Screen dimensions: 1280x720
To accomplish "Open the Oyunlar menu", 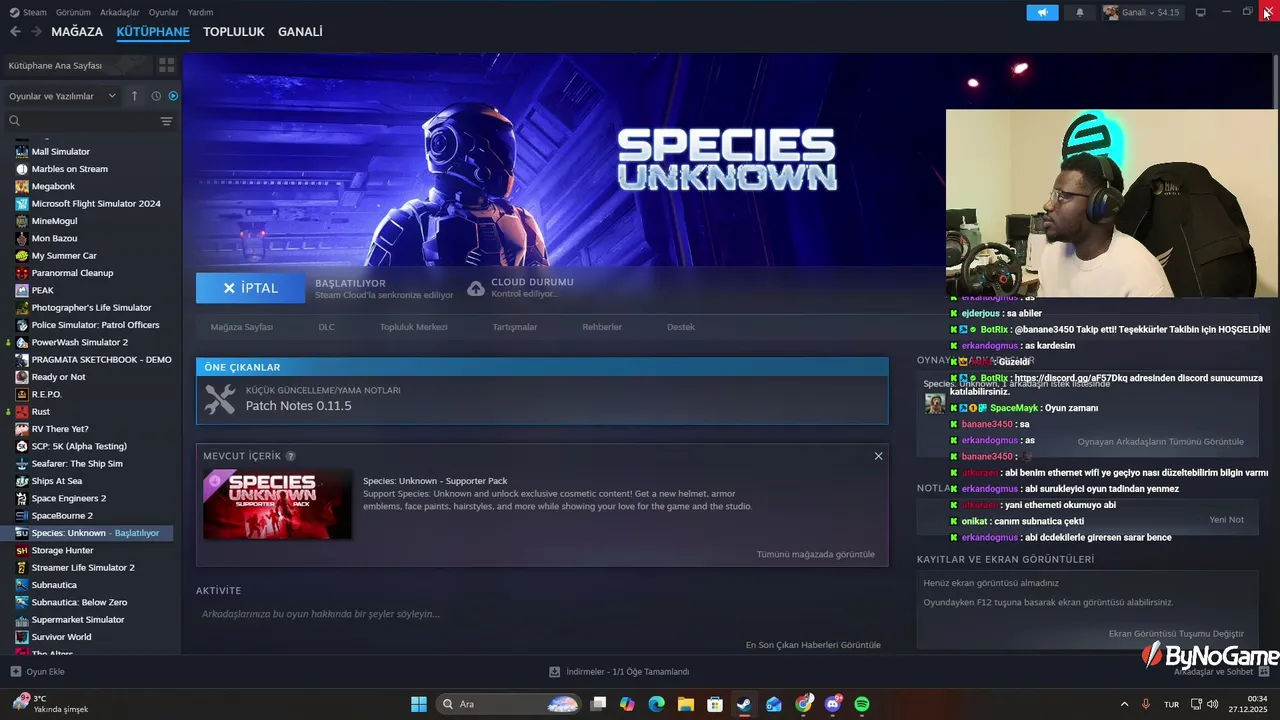I will tap(163, 12).
